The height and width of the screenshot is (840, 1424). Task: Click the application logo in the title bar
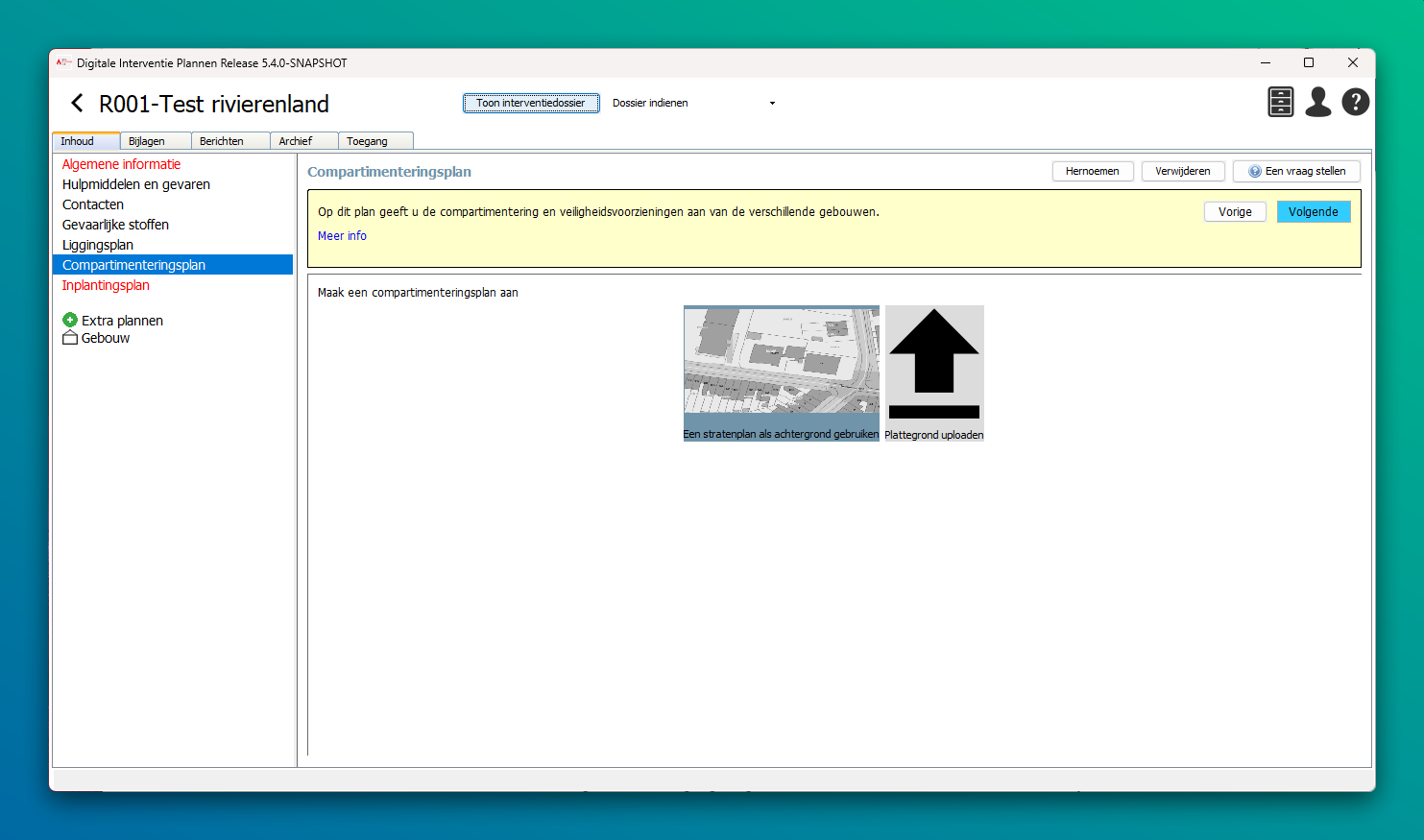[x=64, y=62]
